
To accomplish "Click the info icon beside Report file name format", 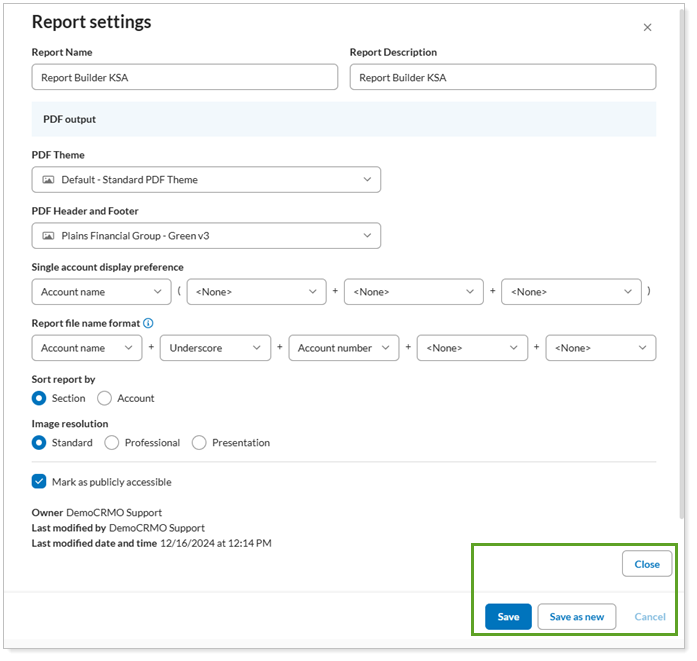I will (x=148, y=323).
